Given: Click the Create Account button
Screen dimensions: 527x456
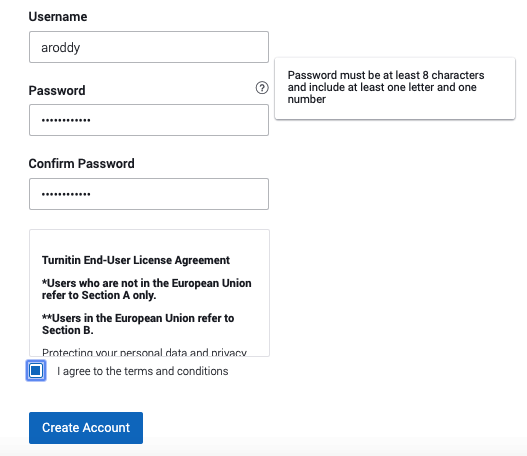Looking at the screenshot, I should click(x=86, y=428).
